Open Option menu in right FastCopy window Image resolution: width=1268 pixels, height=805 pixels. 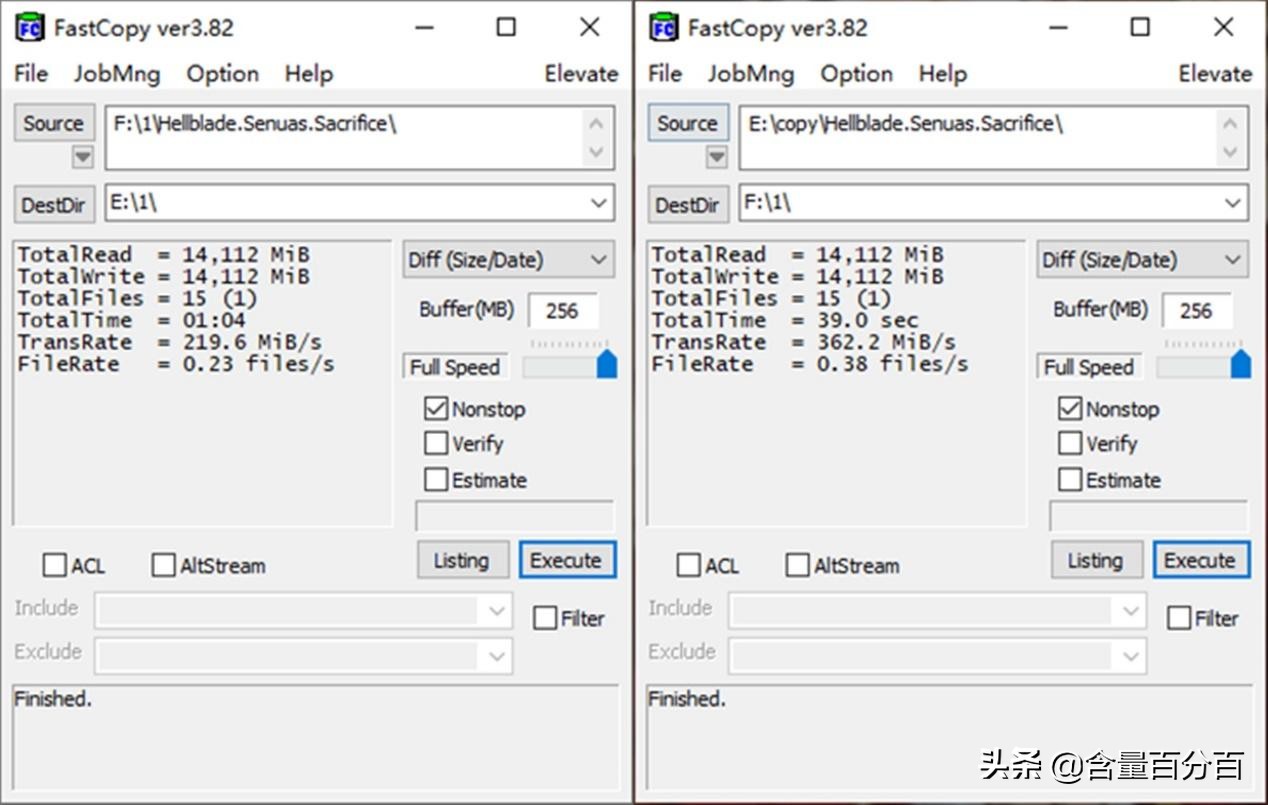pyautogui.click(x=857, y=73)
